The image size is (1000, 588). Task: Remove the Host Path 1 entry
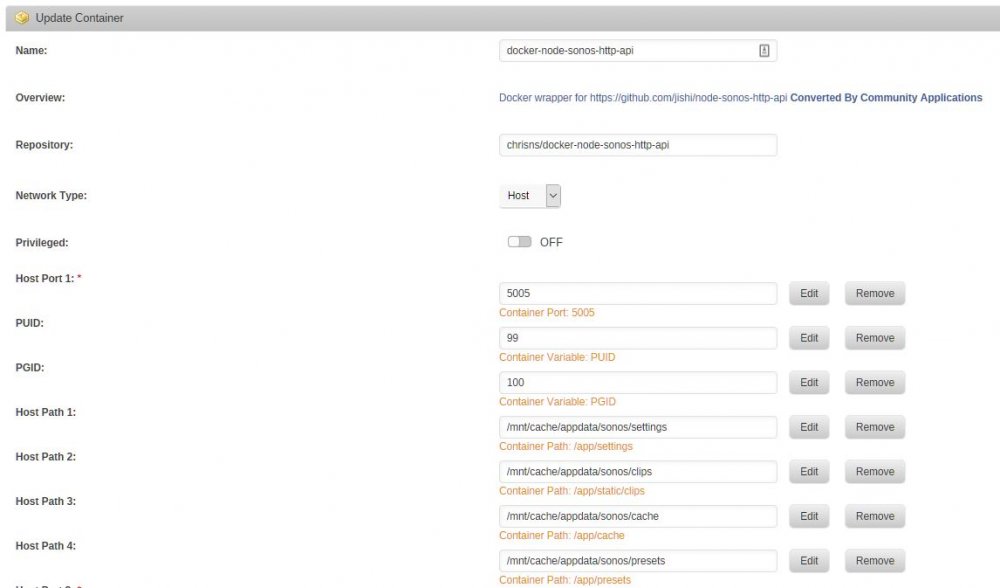pos(874,427)
